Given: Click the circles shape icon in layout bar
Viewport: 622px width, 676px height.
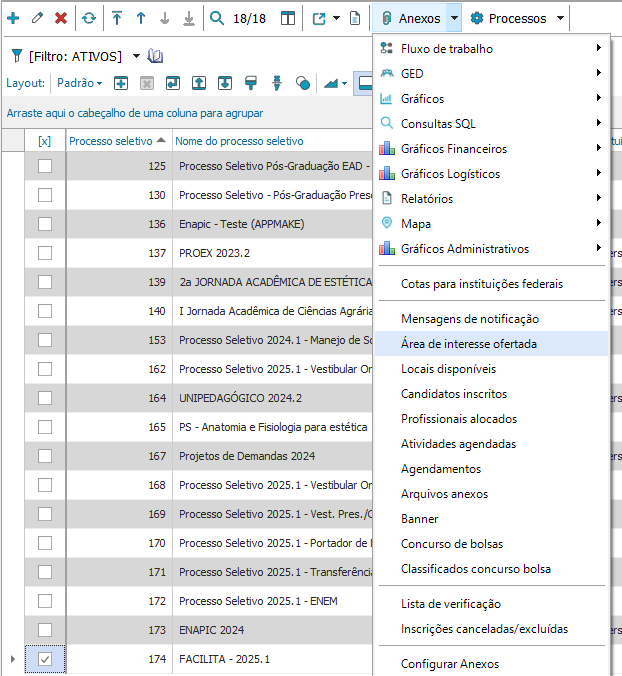Looking at the screenshot, I should [303, 83].
